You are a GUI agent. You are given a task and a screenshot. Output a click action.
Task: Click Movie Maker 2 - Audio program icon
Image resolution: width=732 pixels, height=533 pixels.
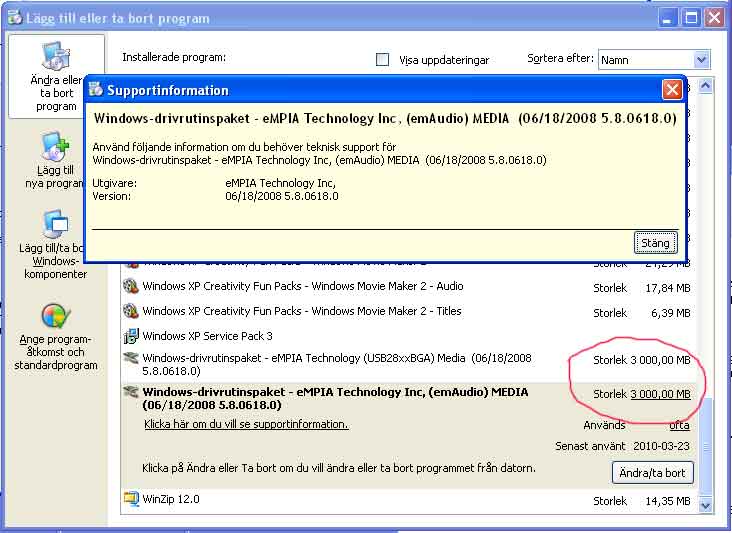pos(131,286)
